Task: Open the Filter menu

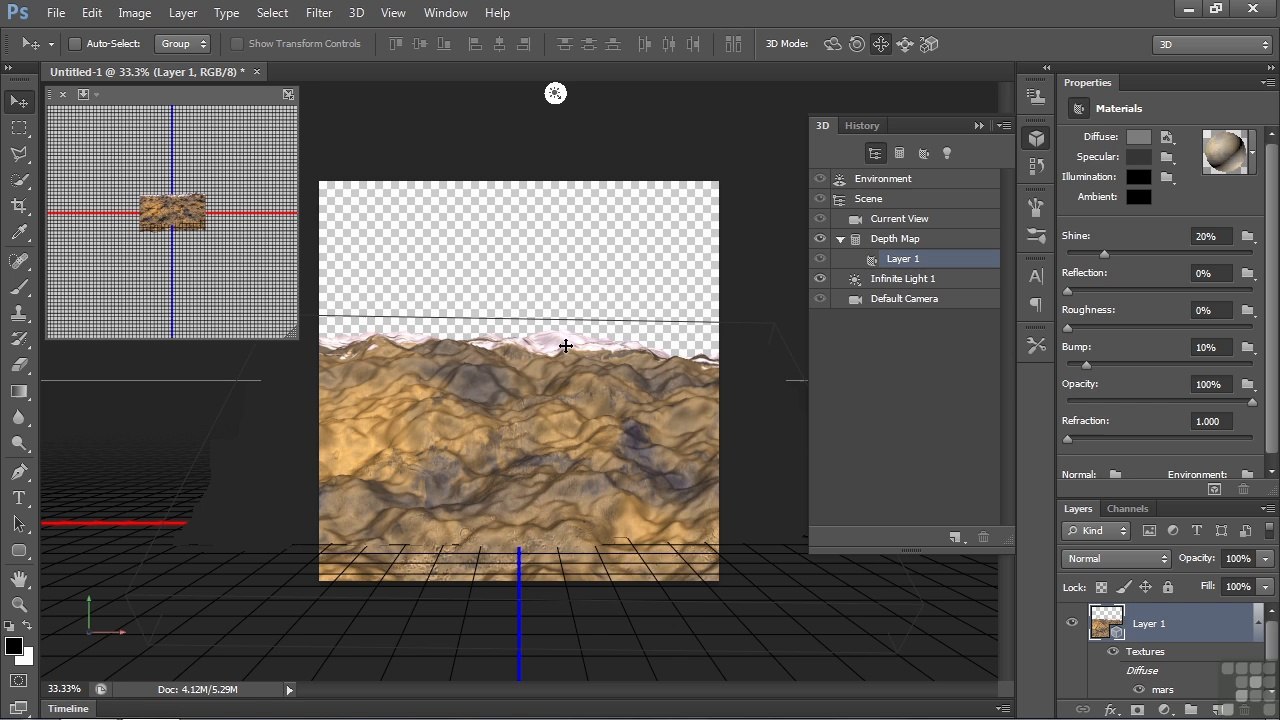Action: (x=319, y=13)
